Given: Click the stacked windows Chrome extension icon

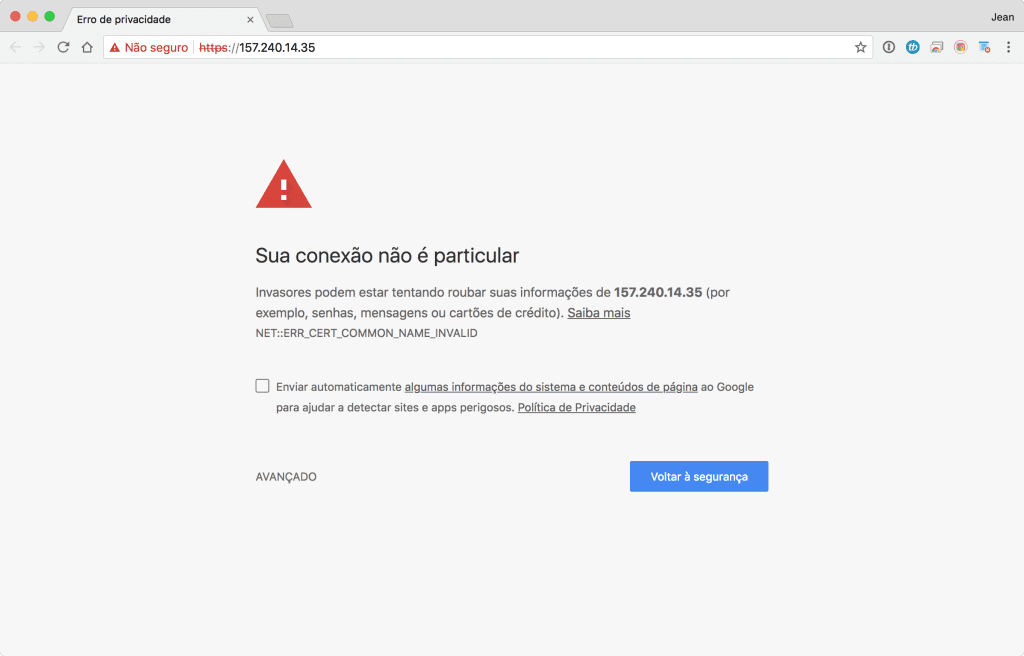Looking at the screenshot, I should pyautogui.click(x=937, y=47).
